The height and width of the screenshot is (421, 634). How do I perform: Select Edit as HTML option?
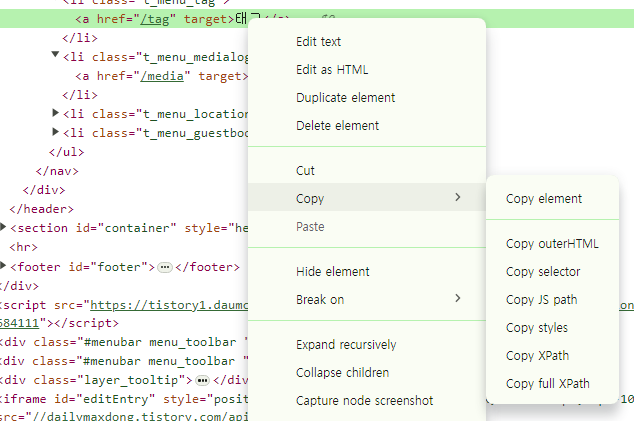tap(332, 70)
